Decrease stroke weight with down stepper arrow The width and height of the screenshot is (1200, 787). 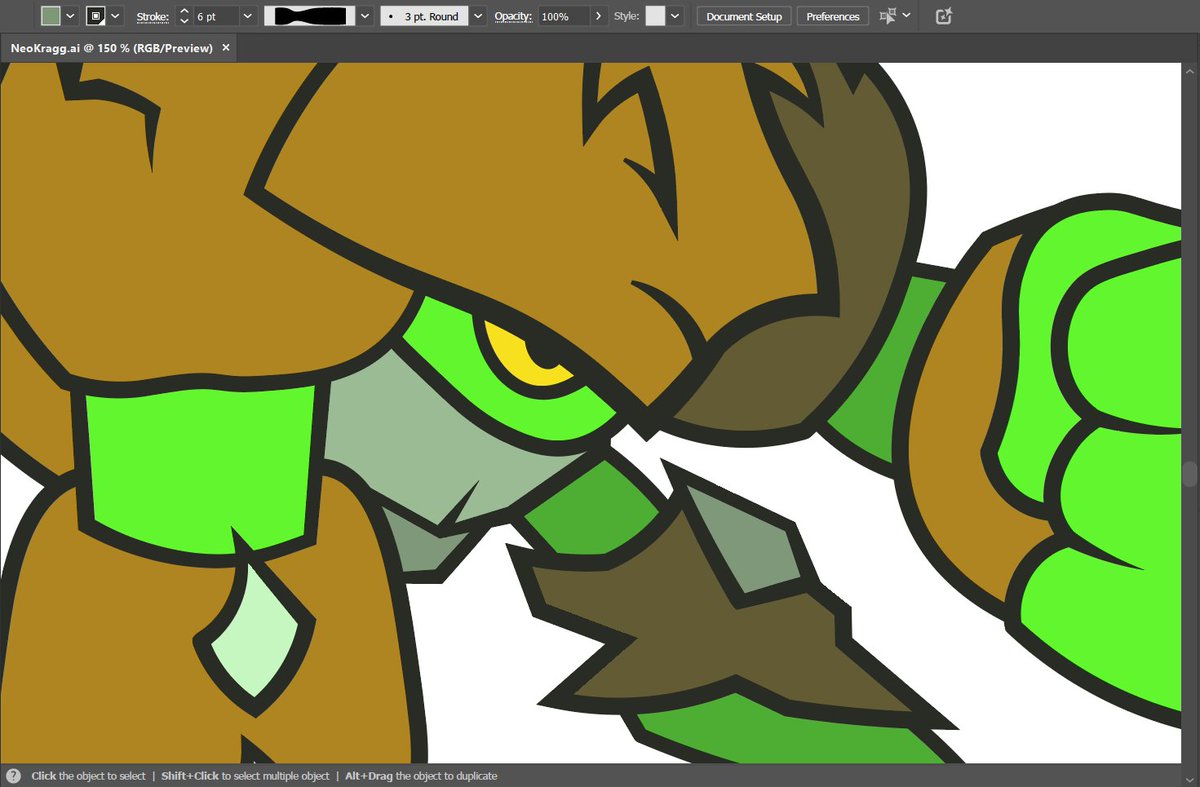point(184,22)
